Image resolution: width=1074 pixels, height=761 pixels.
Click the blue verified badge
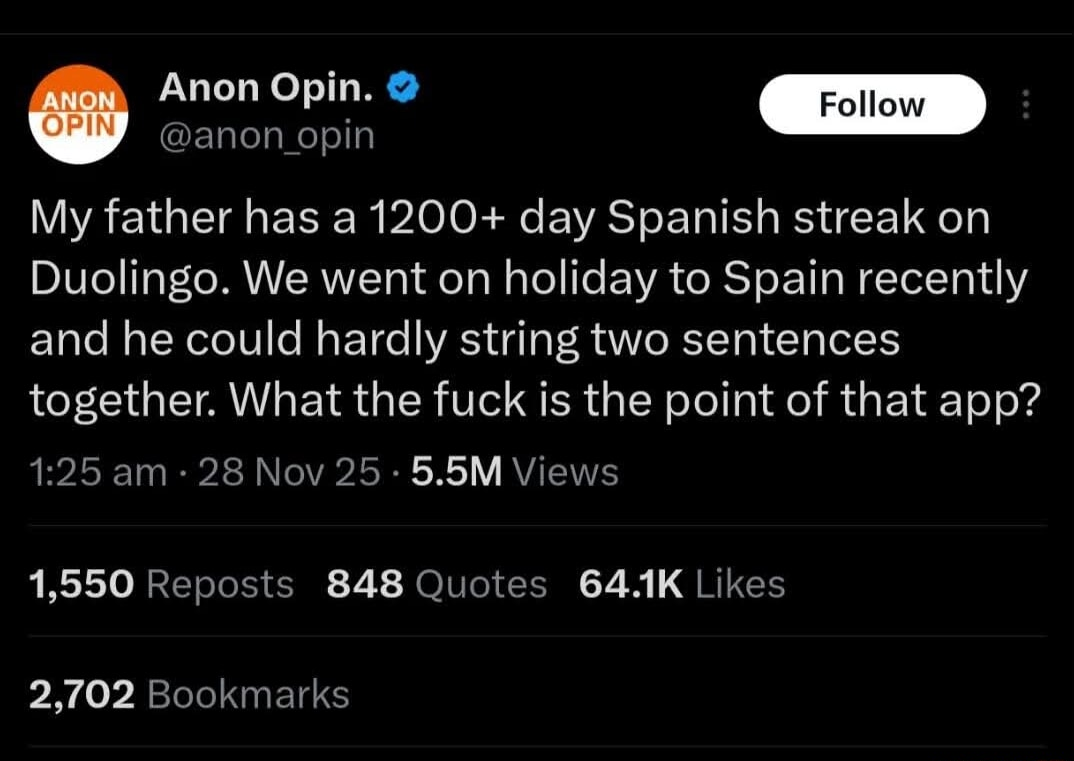tap(403, 91)
